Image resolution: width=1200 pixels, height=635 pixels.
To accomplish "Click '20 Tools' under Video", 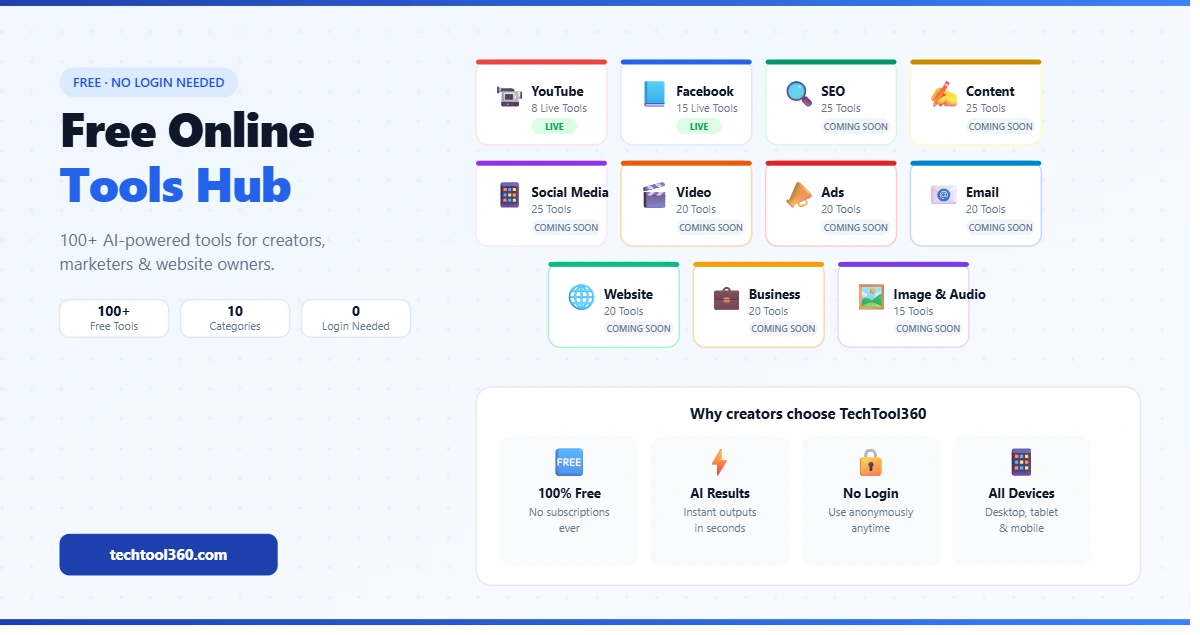I will (696, 209).
